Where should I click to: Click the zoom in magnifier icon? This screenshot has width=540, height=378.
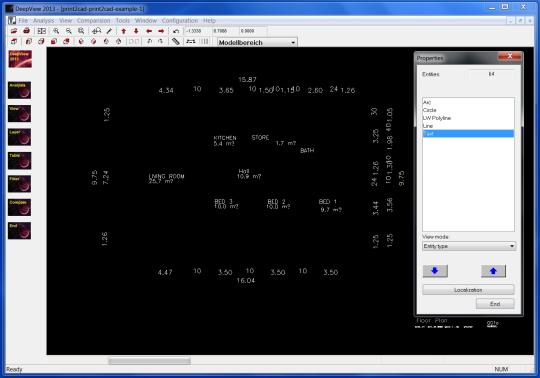pyautogui.click(x=56, y=31)
